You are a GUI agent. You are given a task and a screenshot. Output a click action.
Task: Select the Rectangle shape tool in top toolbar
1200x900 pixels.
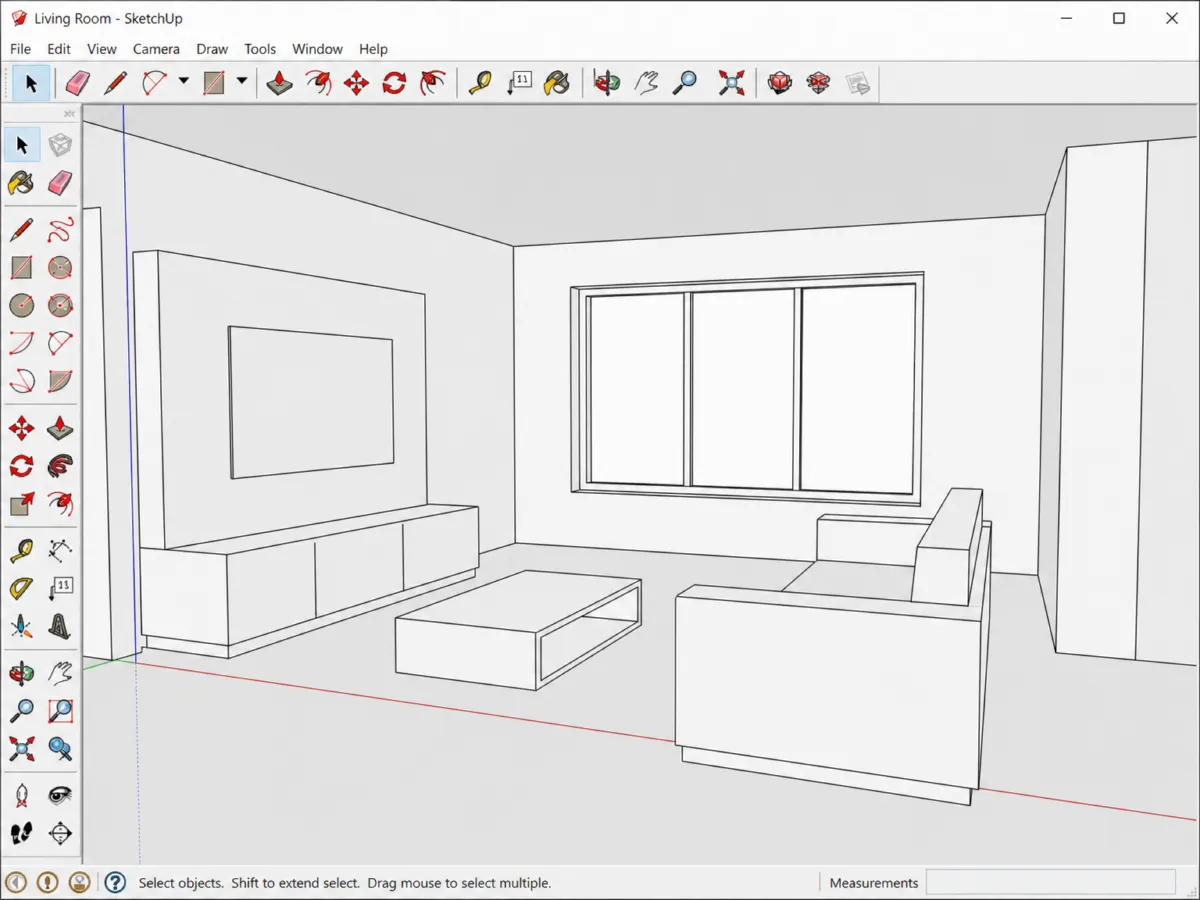tap(213, 83)
